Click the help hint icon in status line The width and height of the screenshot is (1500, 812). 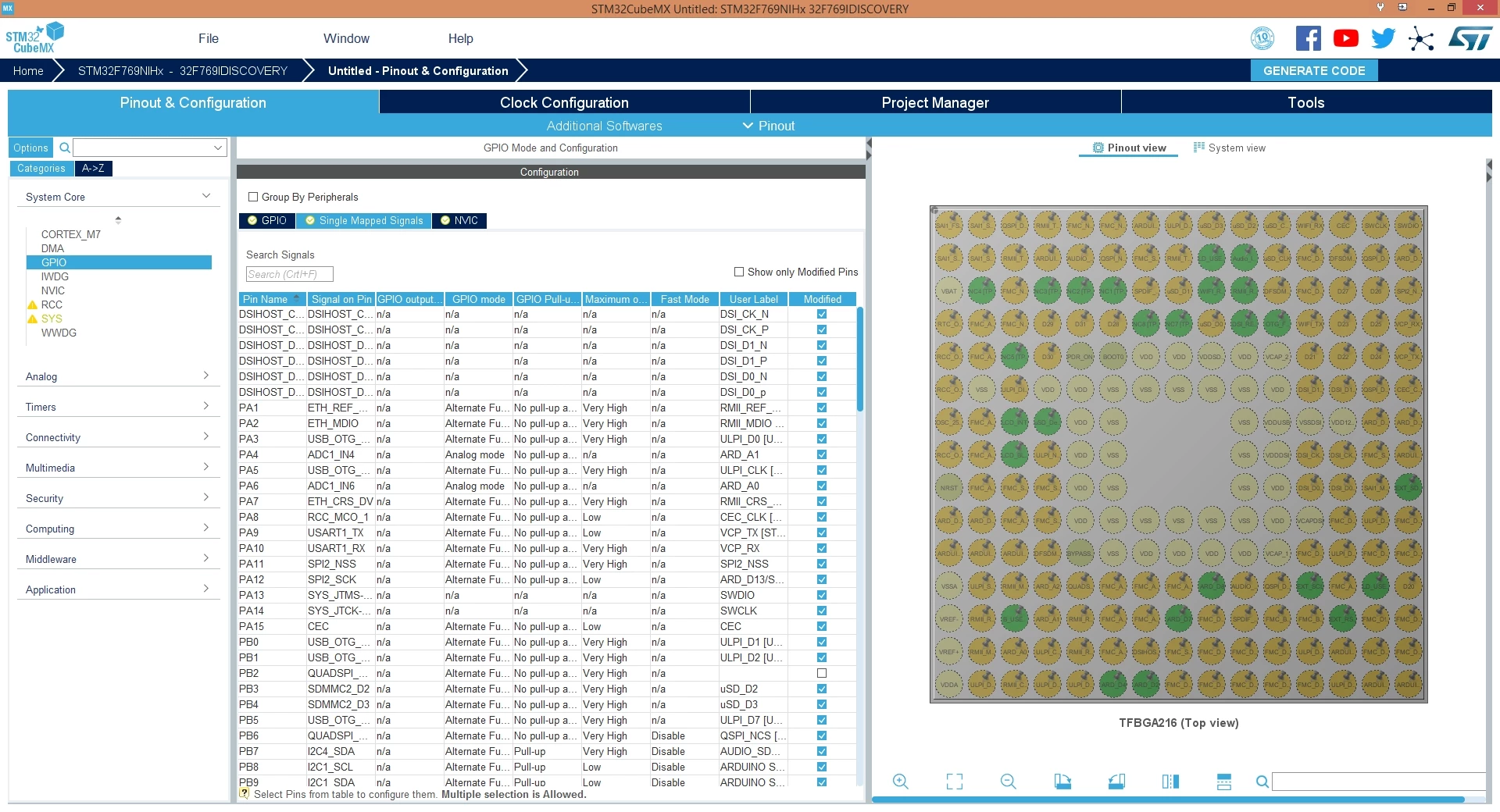point(245,793)
